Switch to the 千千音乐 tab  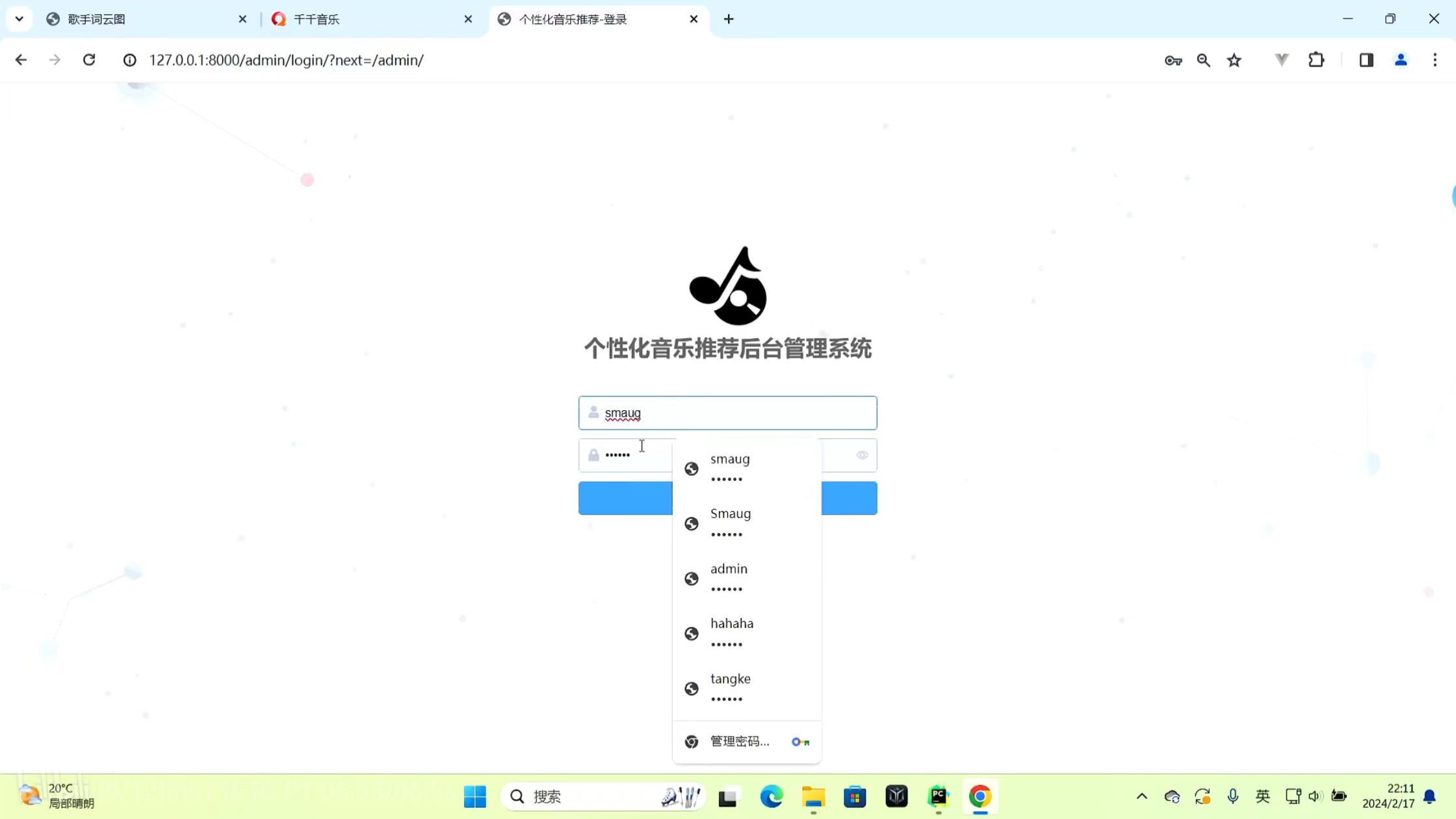pos(372,19)
